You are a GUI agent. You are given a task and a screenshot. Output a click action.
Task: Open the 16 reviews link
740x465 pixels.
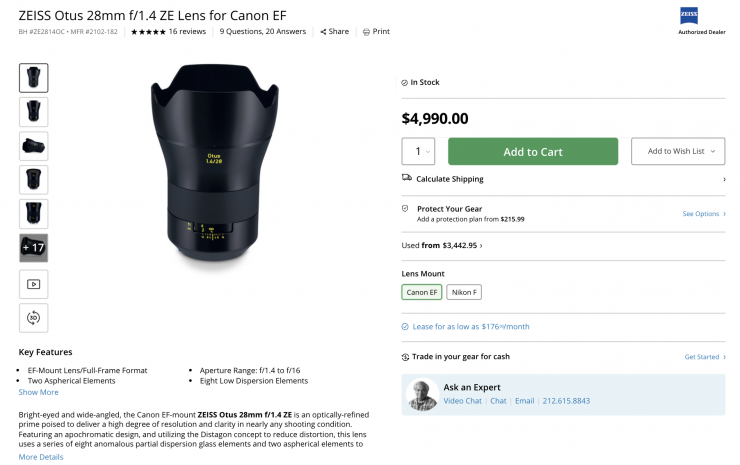187,31
